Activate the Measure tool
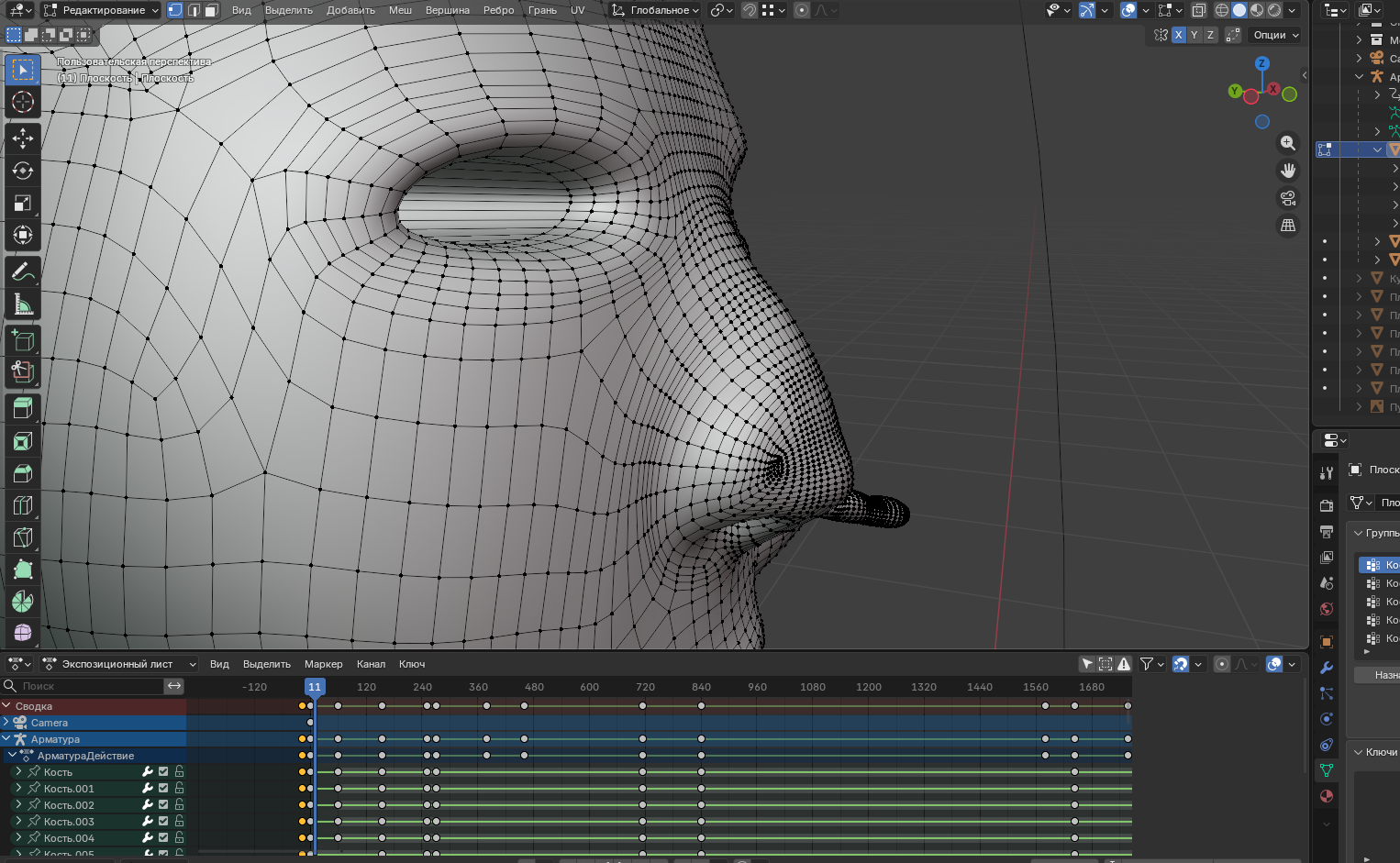The width and height of the screenshot is (1400, 863). (22, 304)
